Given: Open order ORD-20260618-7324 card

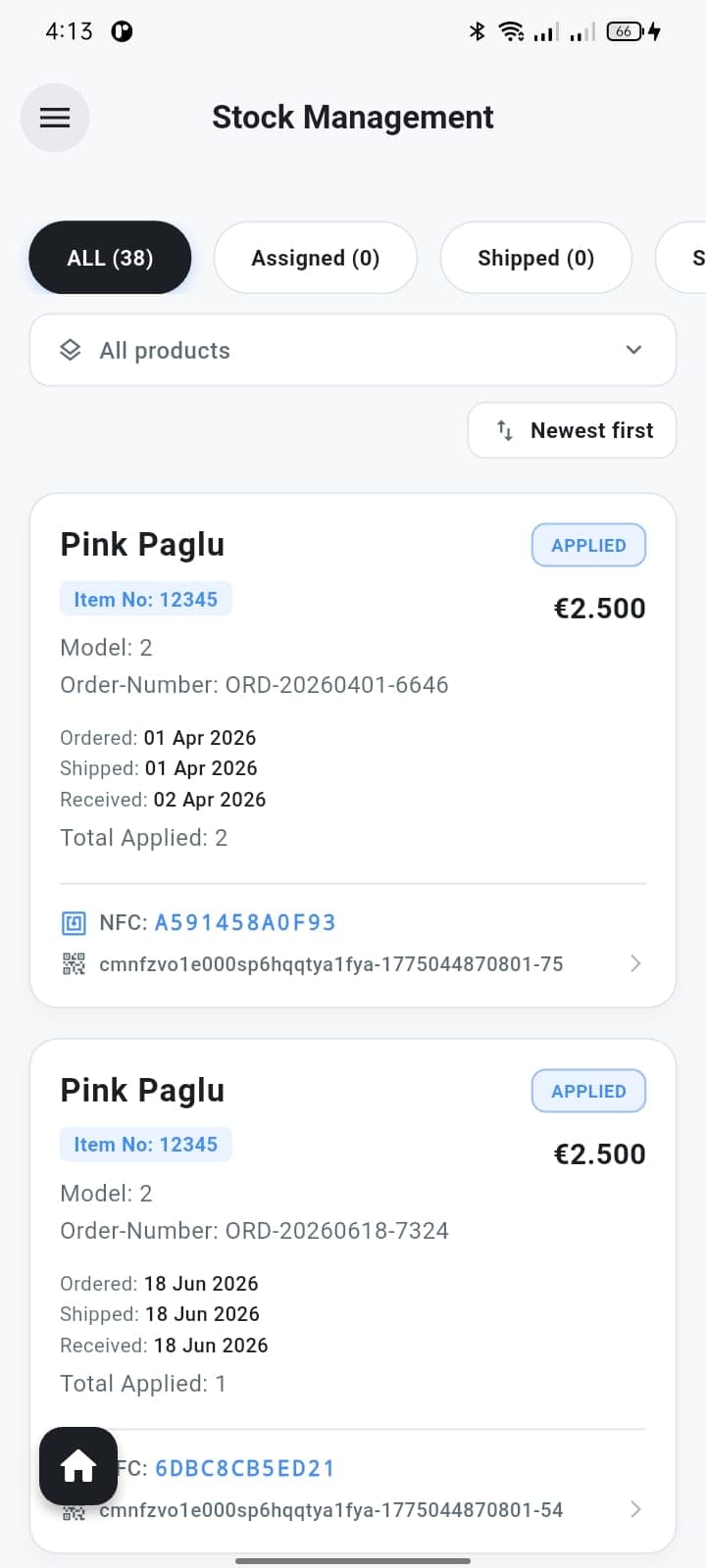Looking at the screenshot, I should [353, 1296].
